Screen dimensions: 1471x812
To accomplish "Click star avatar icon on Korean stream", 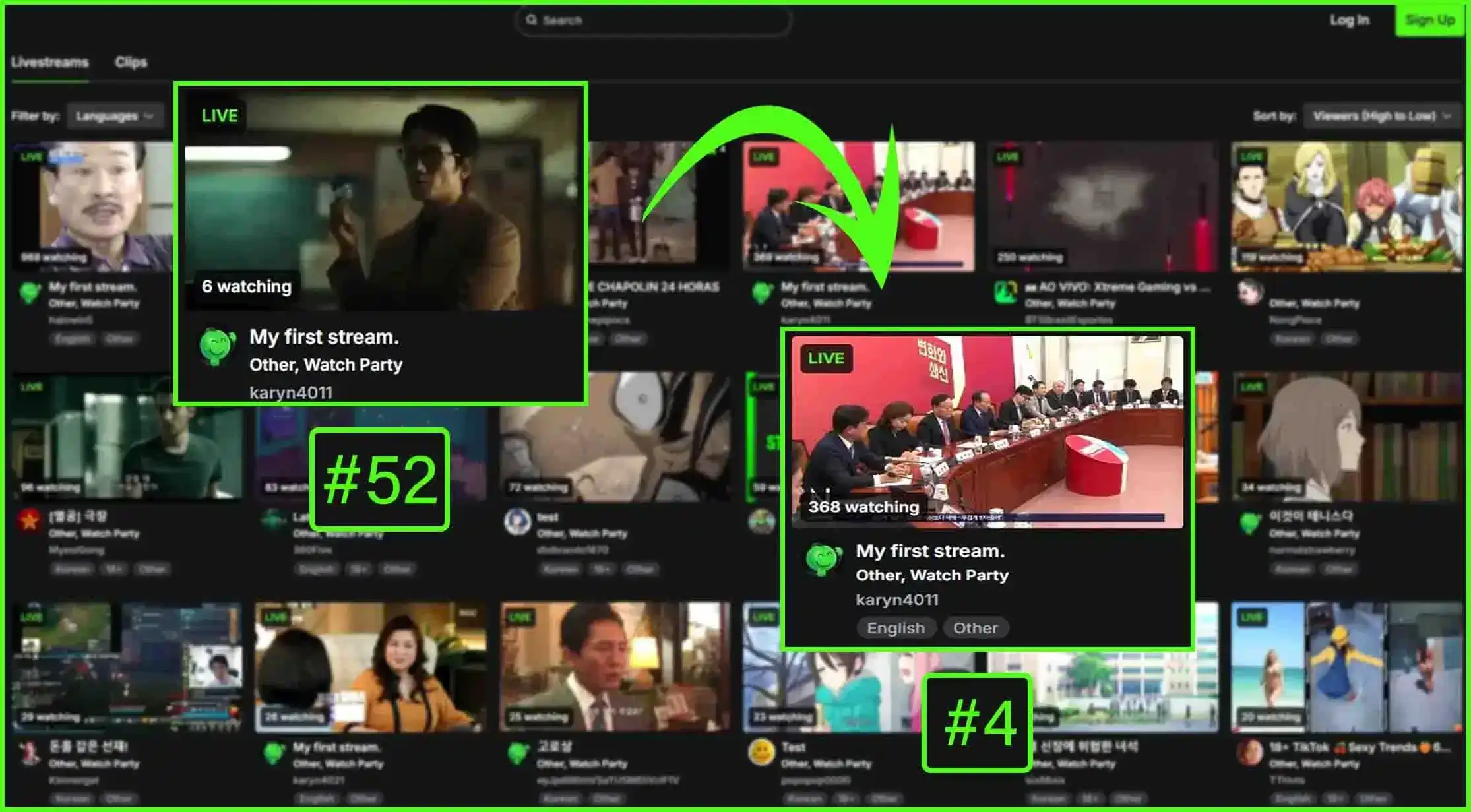I will coord(29,520).
